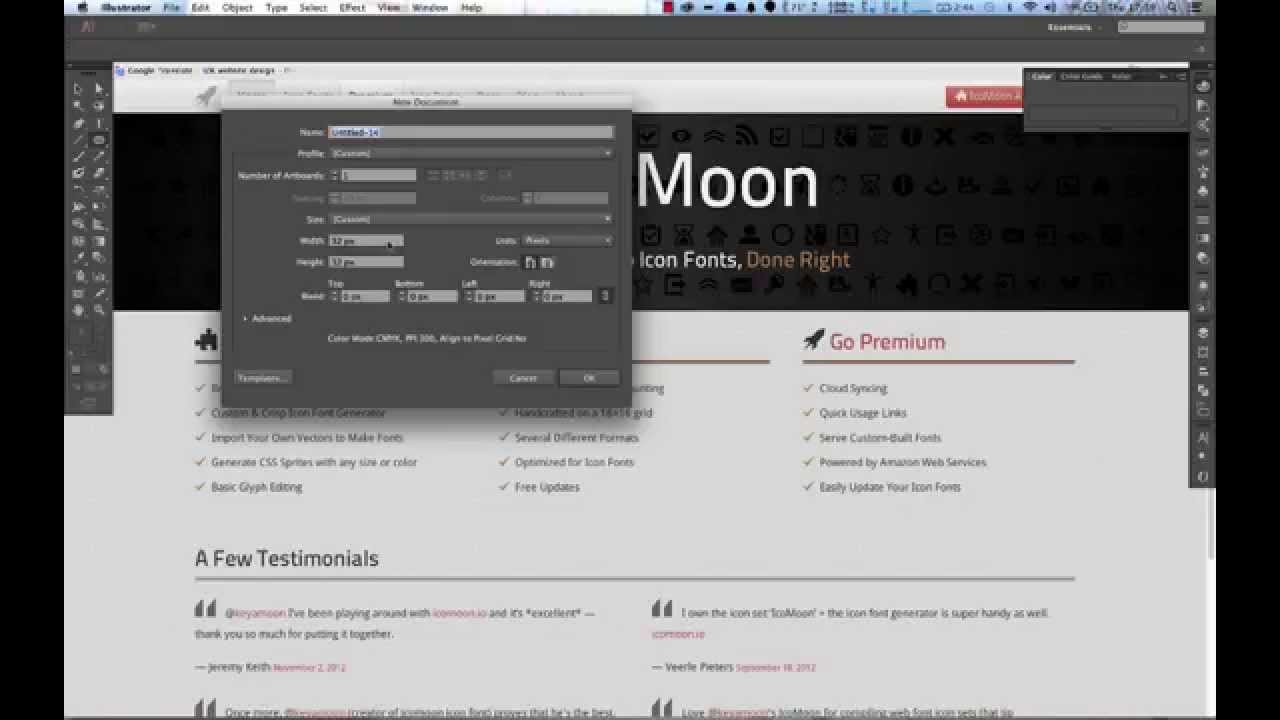Open the Effect menu

(x=352, y=7)
